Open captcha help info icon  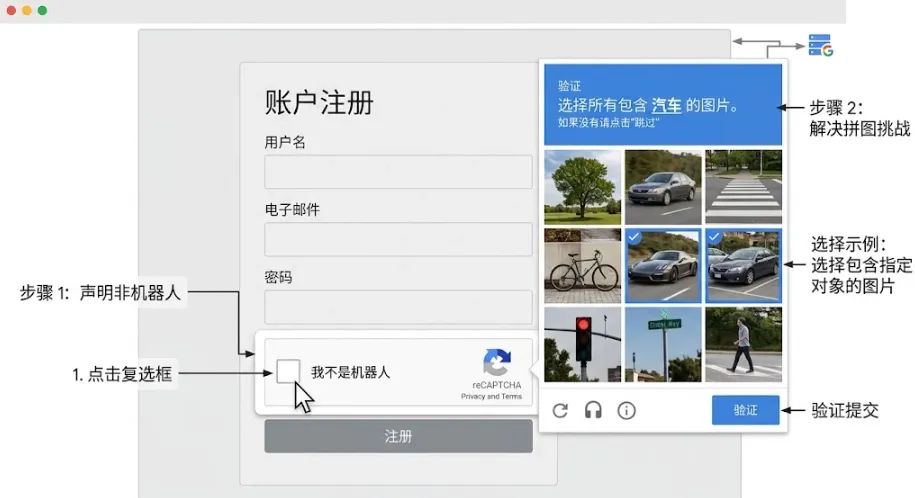coord(626,410)
